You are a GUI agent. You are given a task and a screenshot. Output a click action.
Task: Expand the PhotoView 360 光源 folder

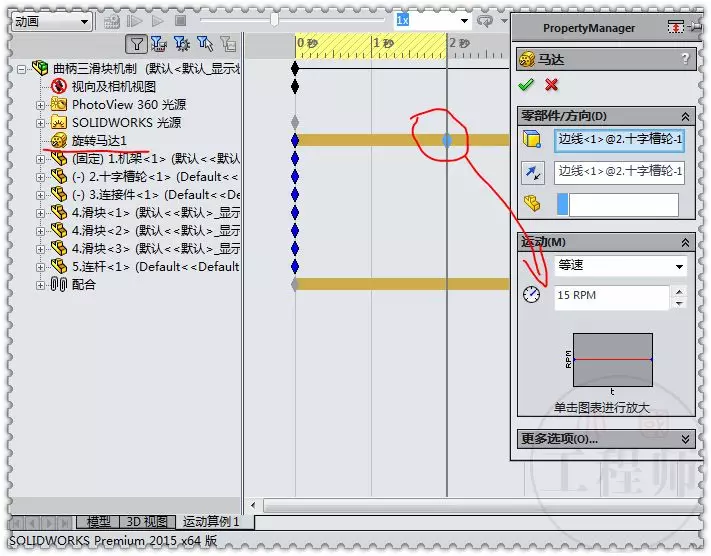40,105
